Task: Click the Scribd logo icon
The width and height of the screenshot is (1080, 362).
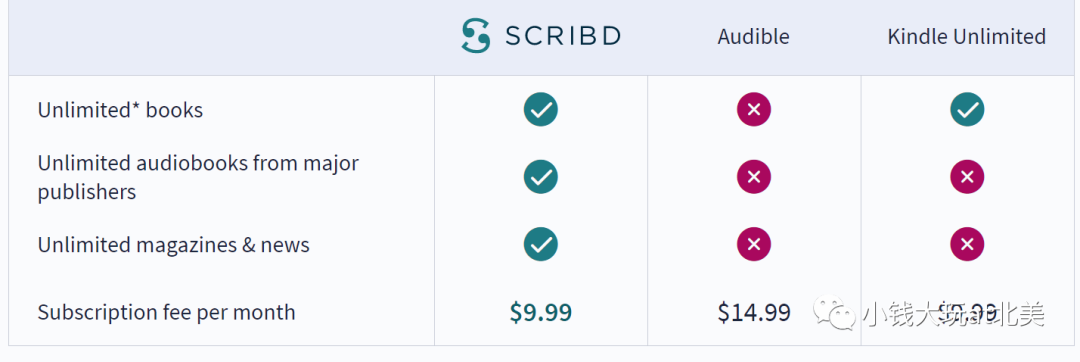Action: pos(476,36)
